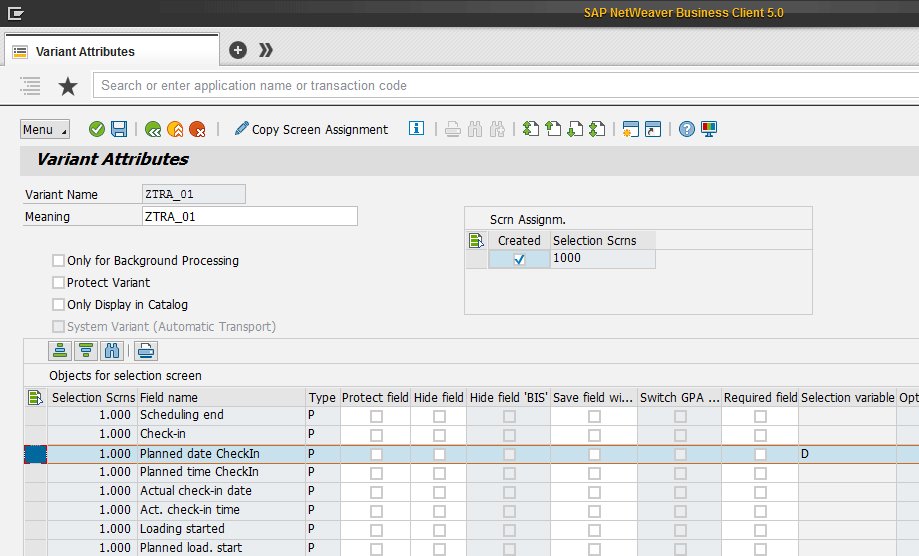Click the Find binoculars icon in the main toolbar
The width and height of the screenshot is (919, 556).
point(475,129)
